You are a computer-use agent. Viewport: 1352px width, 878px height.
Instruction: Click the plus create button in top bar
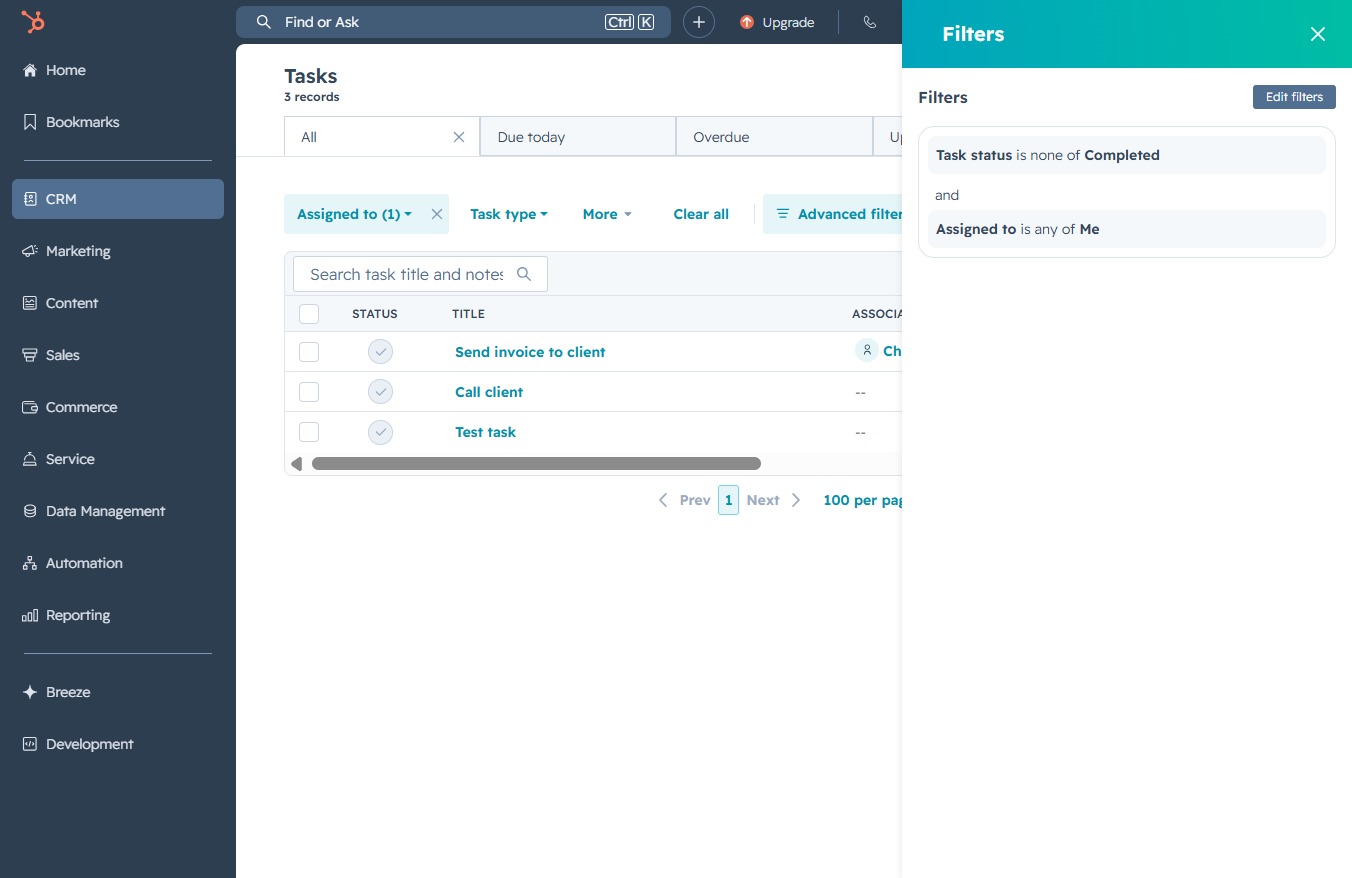tap(699, 22)
